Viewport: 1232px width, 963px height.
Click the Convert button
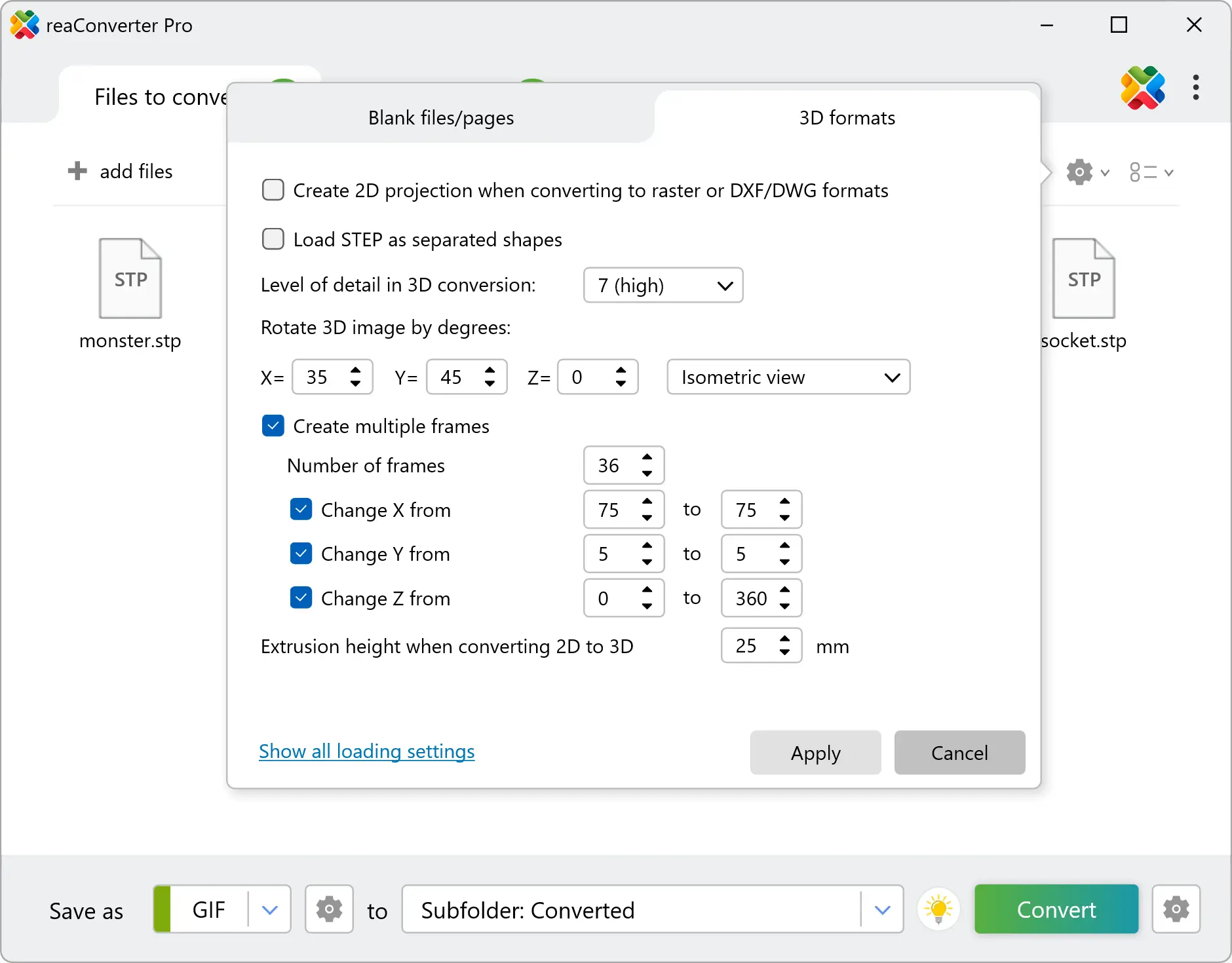pyautogui.click(x=1056, y=909)
